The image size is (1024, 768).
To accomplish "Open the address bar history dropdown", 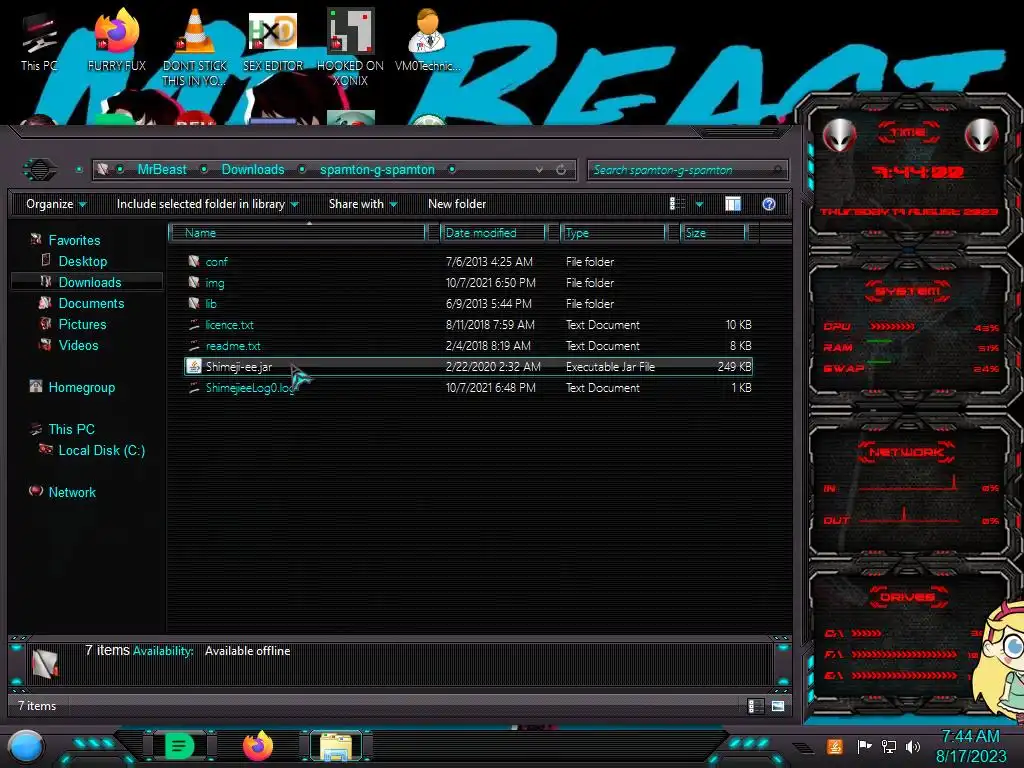I will [539, 170].
